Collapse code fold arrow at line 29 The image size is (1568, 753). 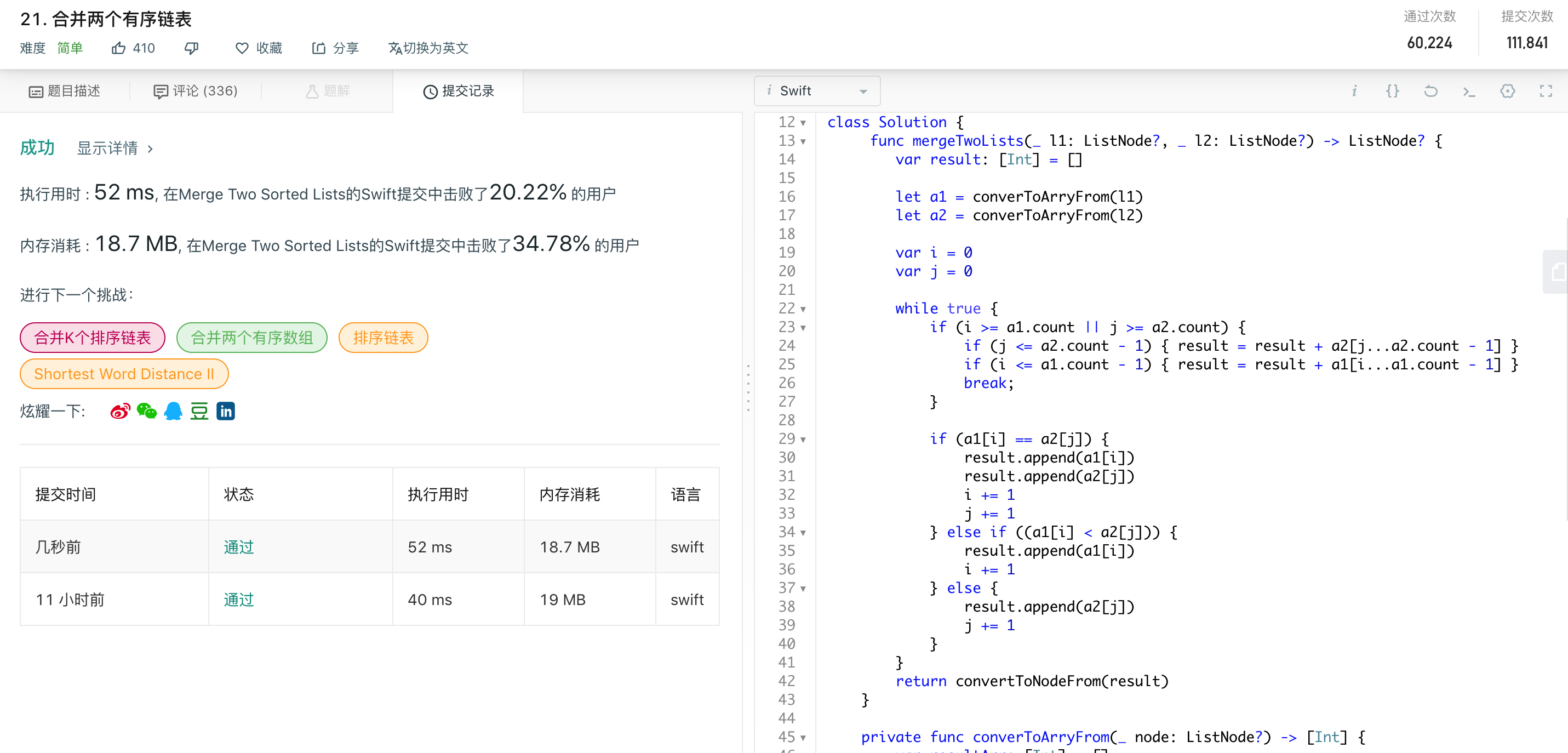point(803,440)
